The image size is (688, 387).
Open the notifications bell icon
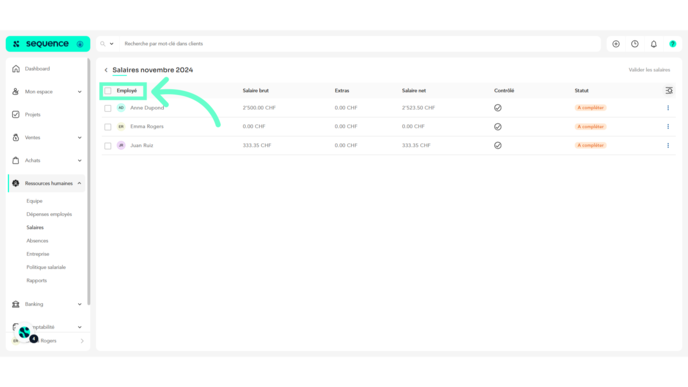click(654, 44)
